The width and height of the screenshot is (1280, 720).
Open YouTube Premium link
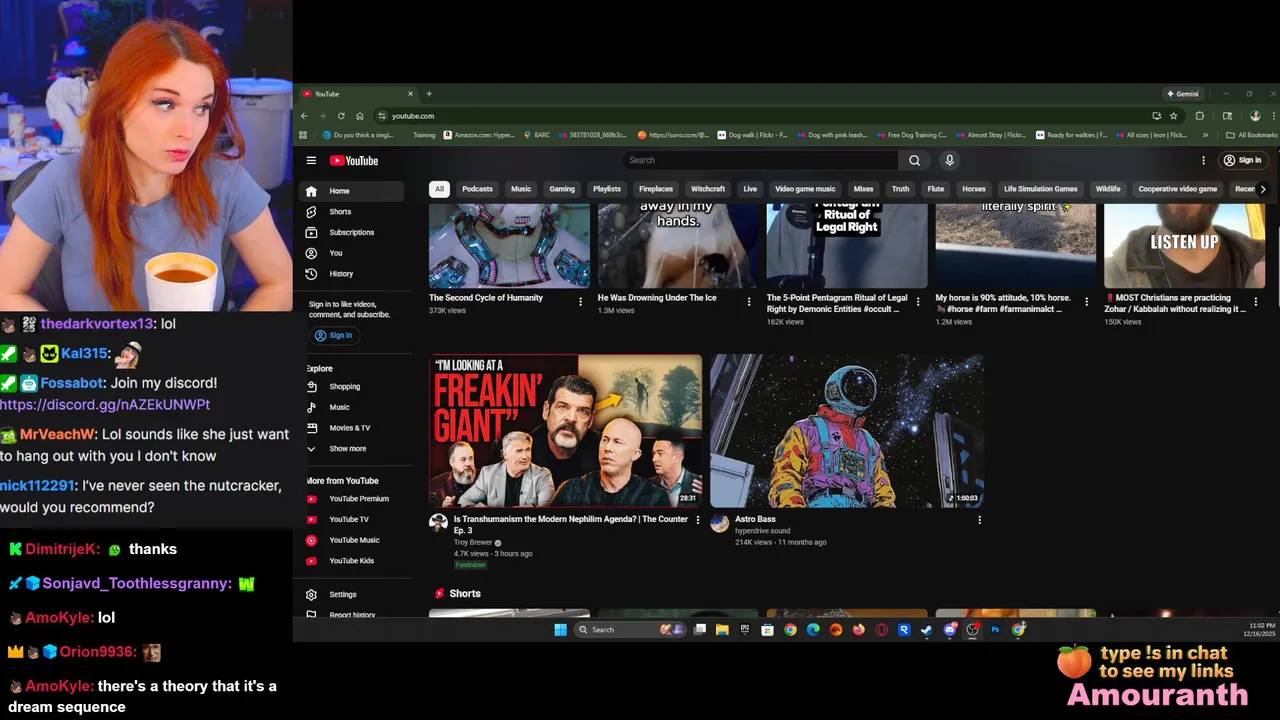tap(354, 499)
